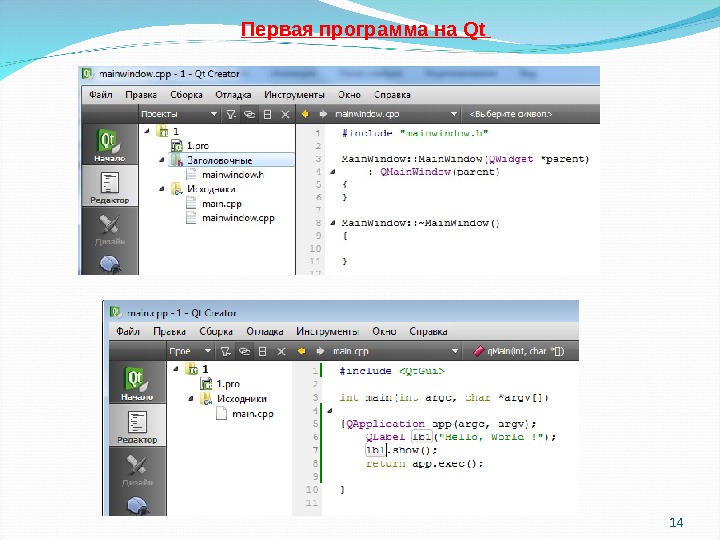Viewport: 720px width, 540px height.
Task: Open Файл menu in mainwindow.cpp window
Action: 101,95
